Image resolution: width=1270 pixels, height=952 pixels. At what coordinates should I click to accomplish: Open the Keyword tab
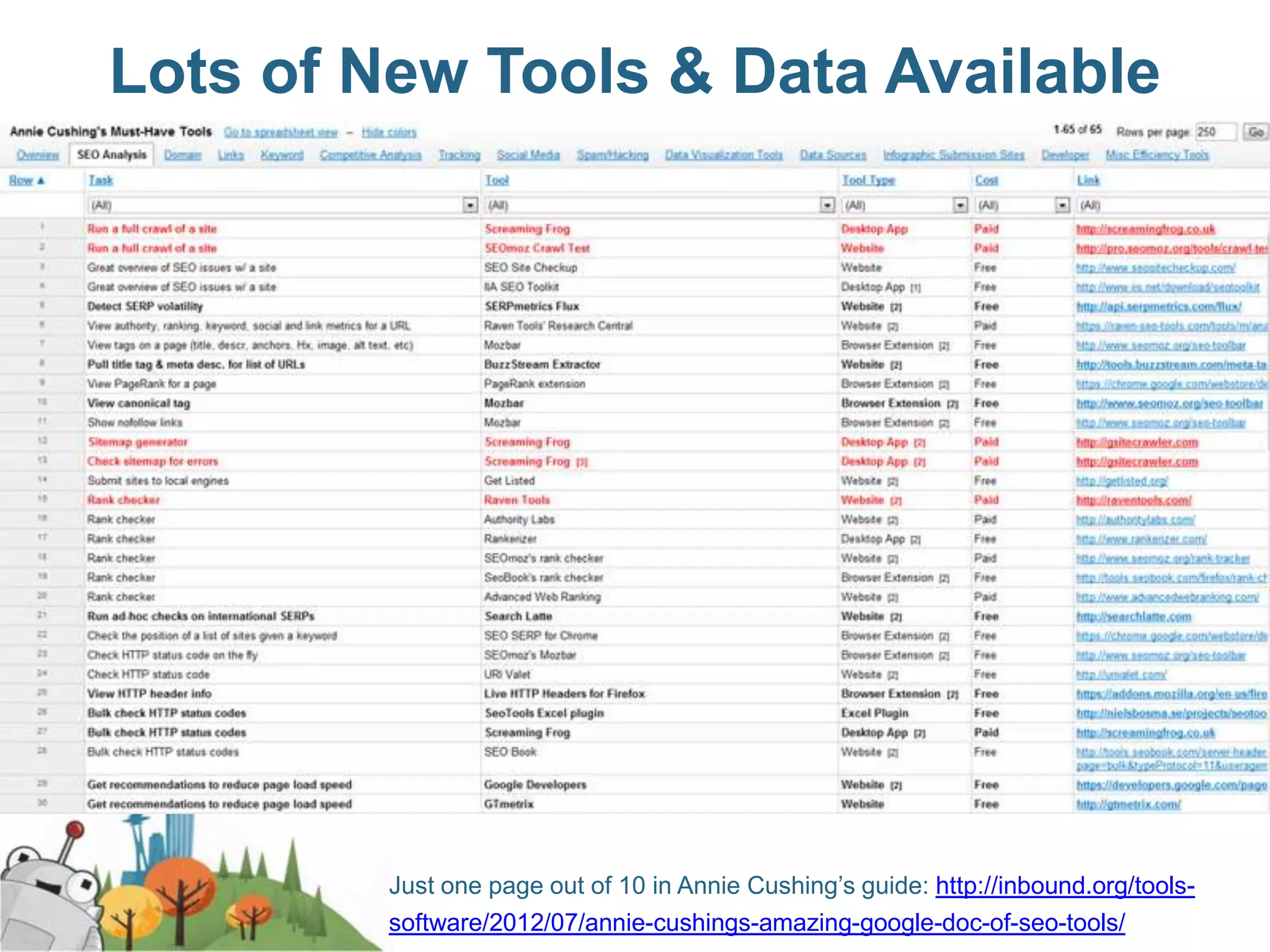[282, 155]
